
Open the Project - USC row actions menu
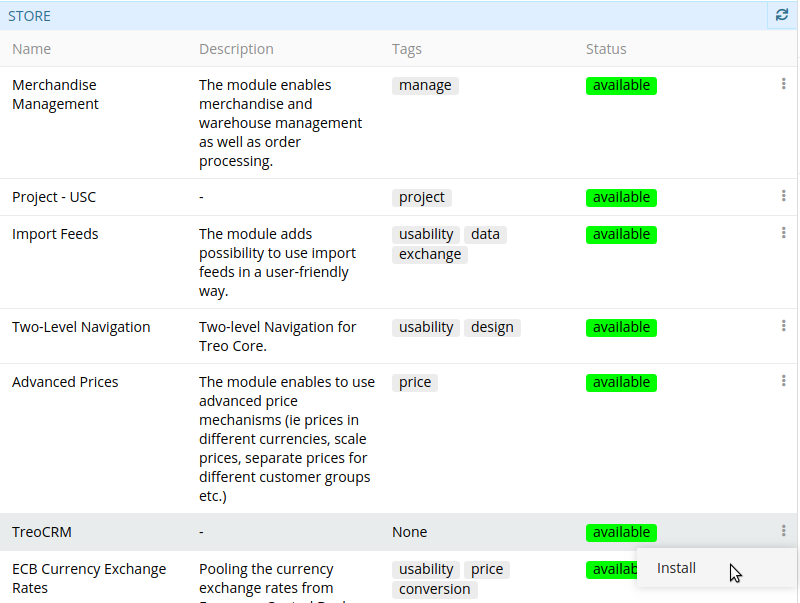(x=783, y=196)
